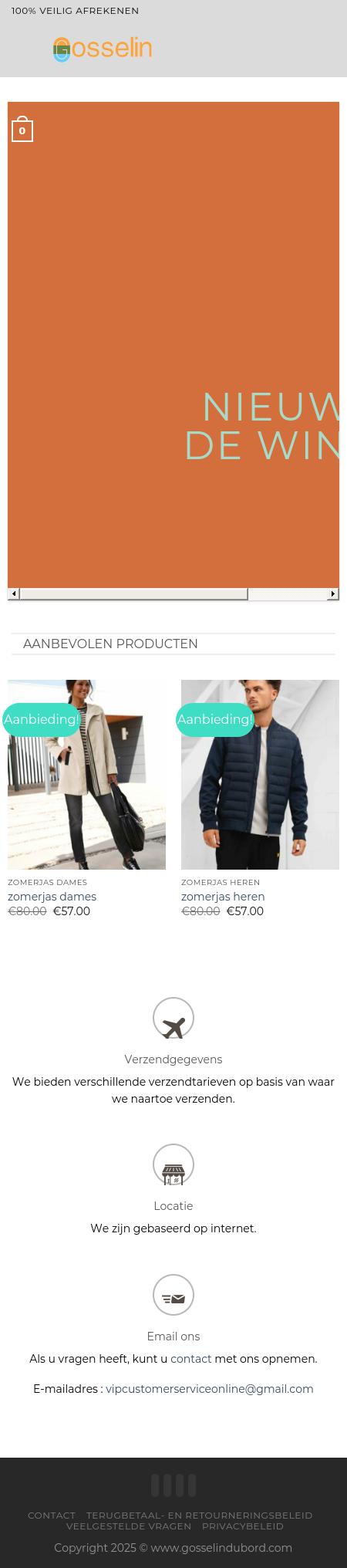This screenshot has height=1568, width=347.
Task: Click the email envelope icon
Action: click(x=173, y=1295)
